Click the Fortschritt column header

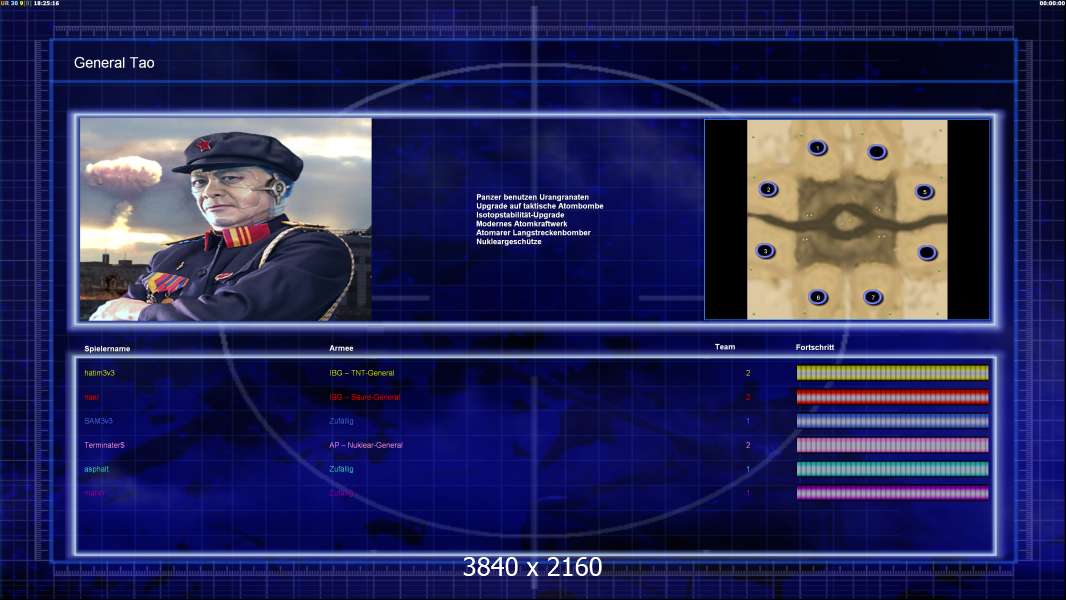pos(814,347)
